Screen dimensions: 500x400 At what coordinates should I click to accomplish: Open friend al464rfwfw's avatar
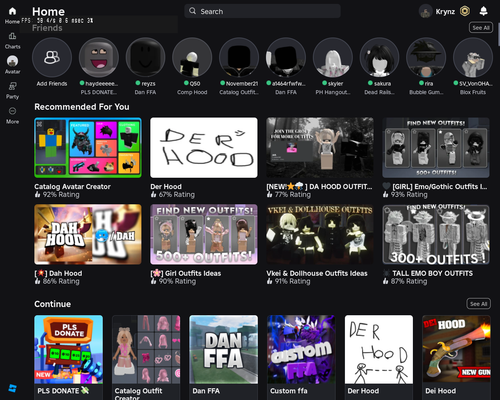point(286,57)
